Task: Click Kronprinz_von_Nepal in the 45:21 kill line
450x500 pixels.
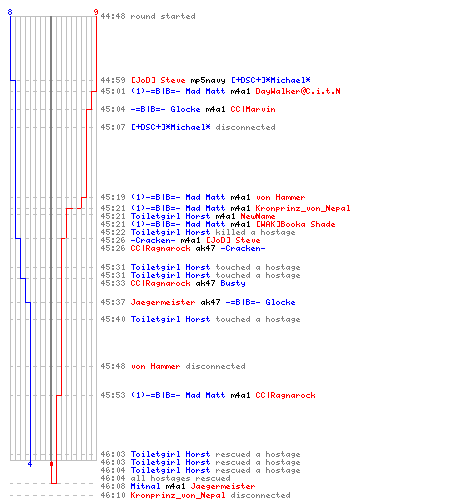Action: point(303,208)
